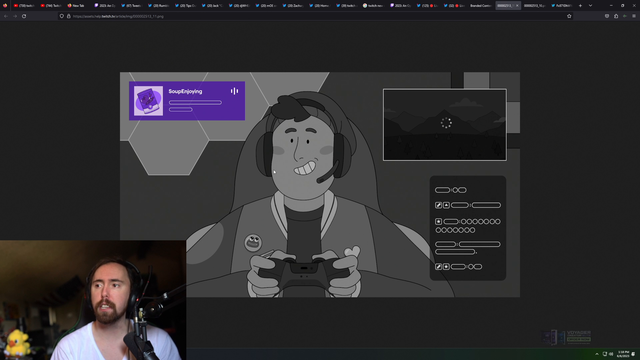Open the network status tray icon
The width and height of the screenshot is (640, 360).
click(x=604, y=354)
